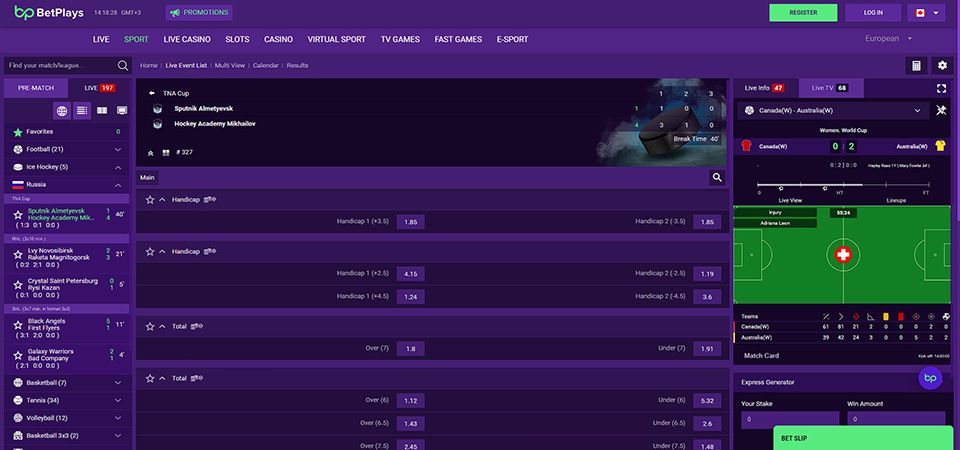Viewport: 960px width, 450px height.
Task: Switch to Live TV tab
Action: pos(831,88)
